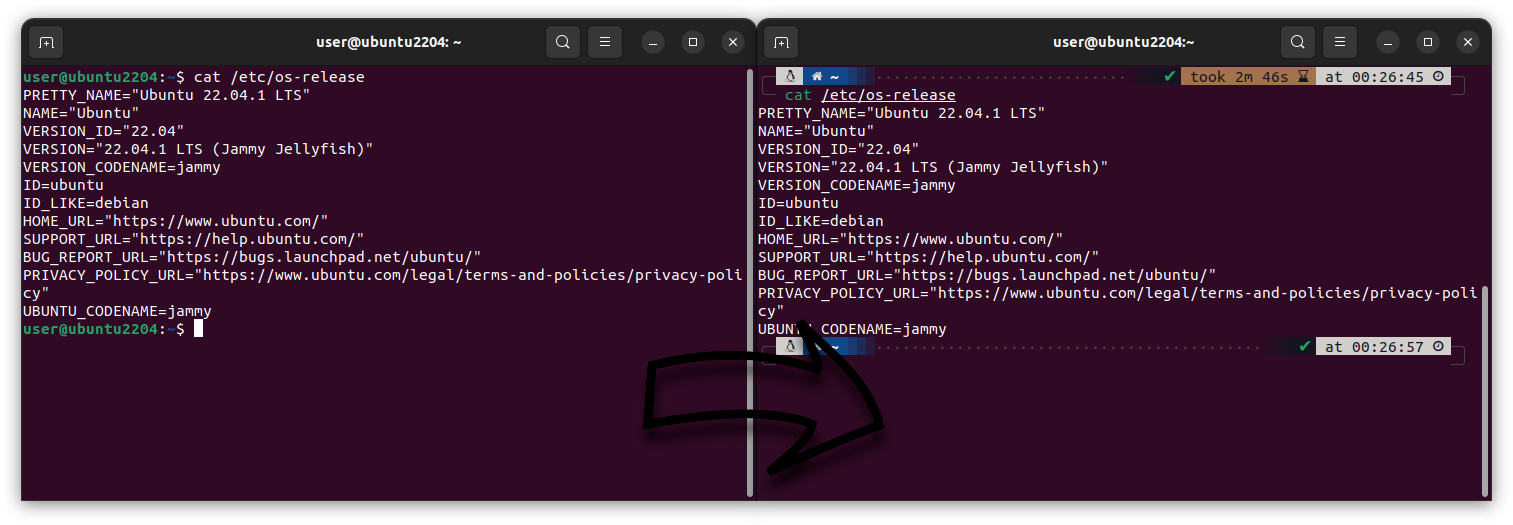
Task: Click BUG_REPORT_URL line in right terminal
Action: (987, 275)
